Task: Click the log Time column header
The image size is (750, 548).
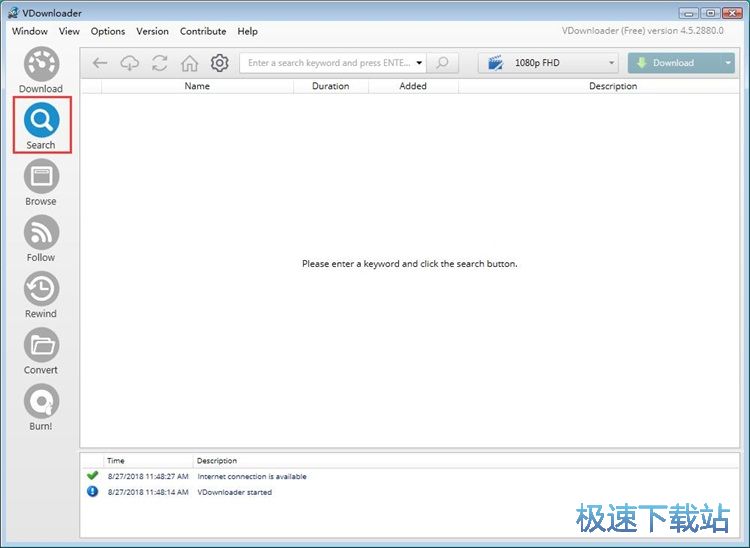Action: (x=148, y=460)
